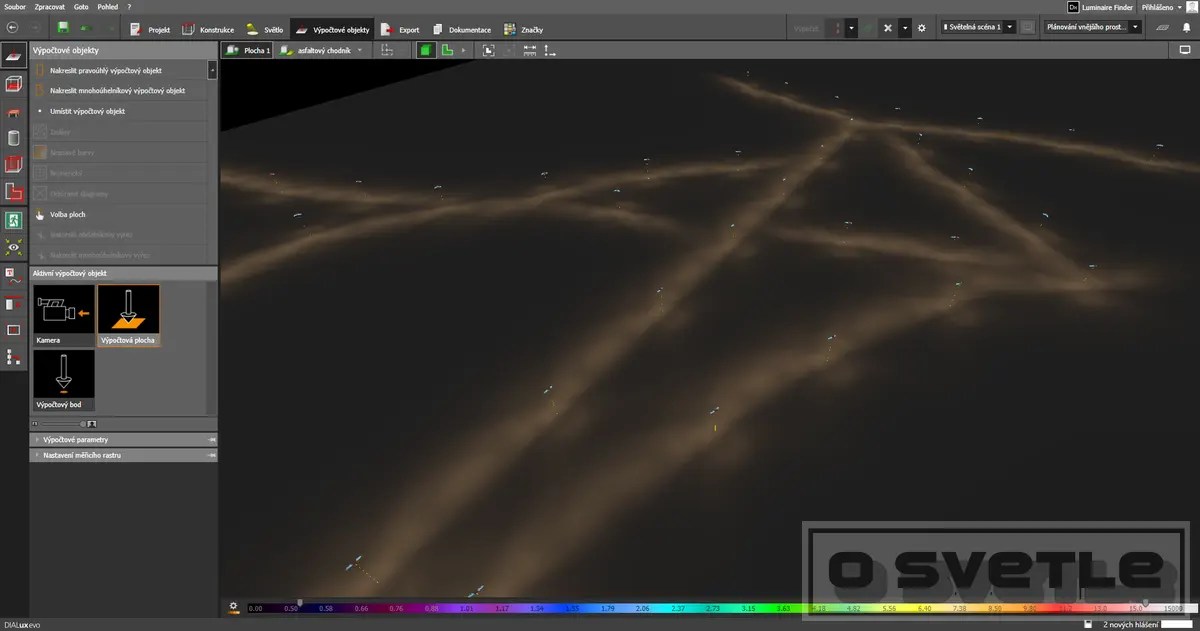The width and height of the screenshot is (1200, 631).
Task: Save project with the green floppy icon
Action: pyautogui.click(x=64, y=28)
